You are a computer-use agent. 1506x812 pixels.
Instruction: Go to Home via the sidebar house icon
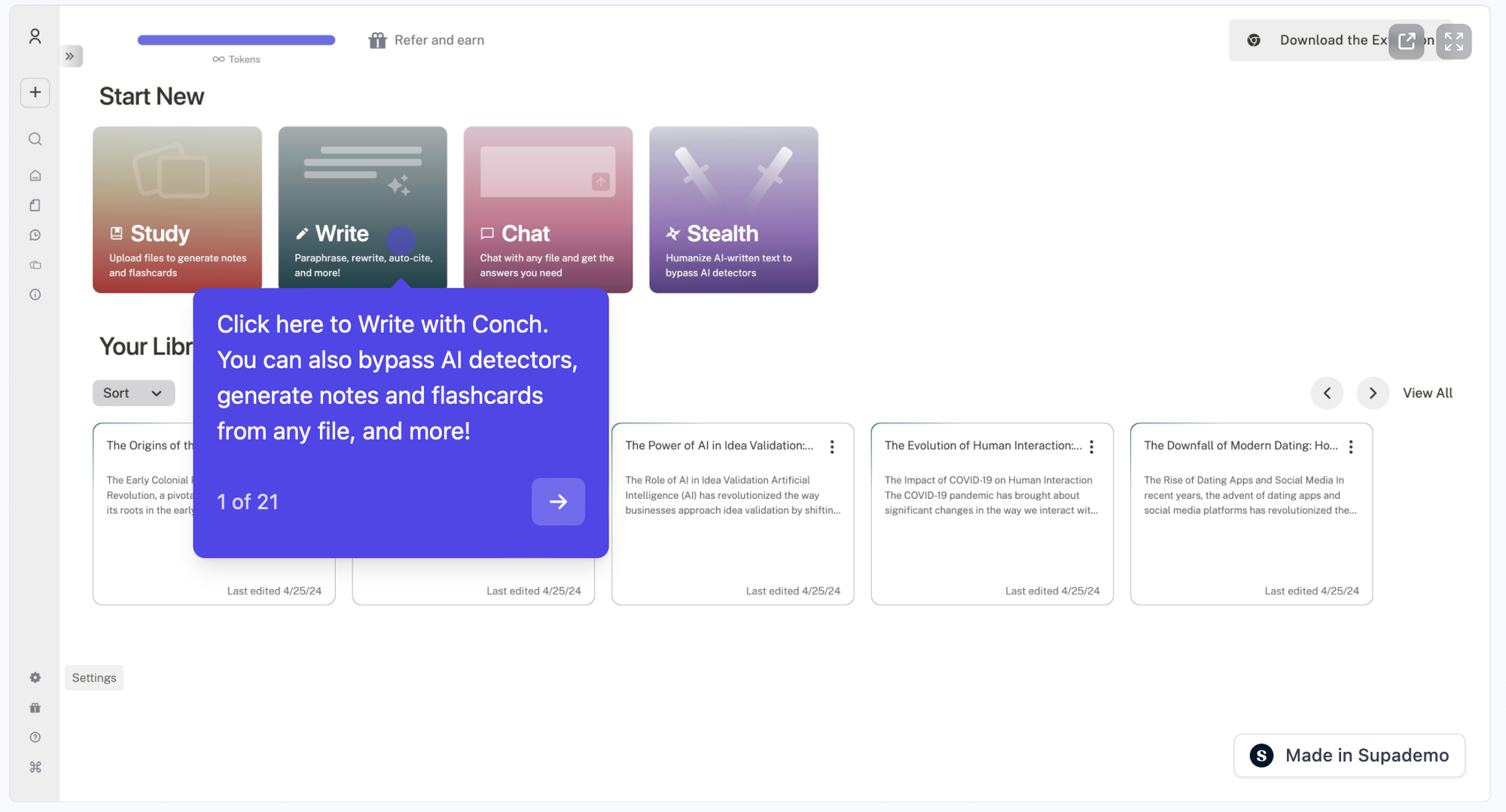coord(35,175)
